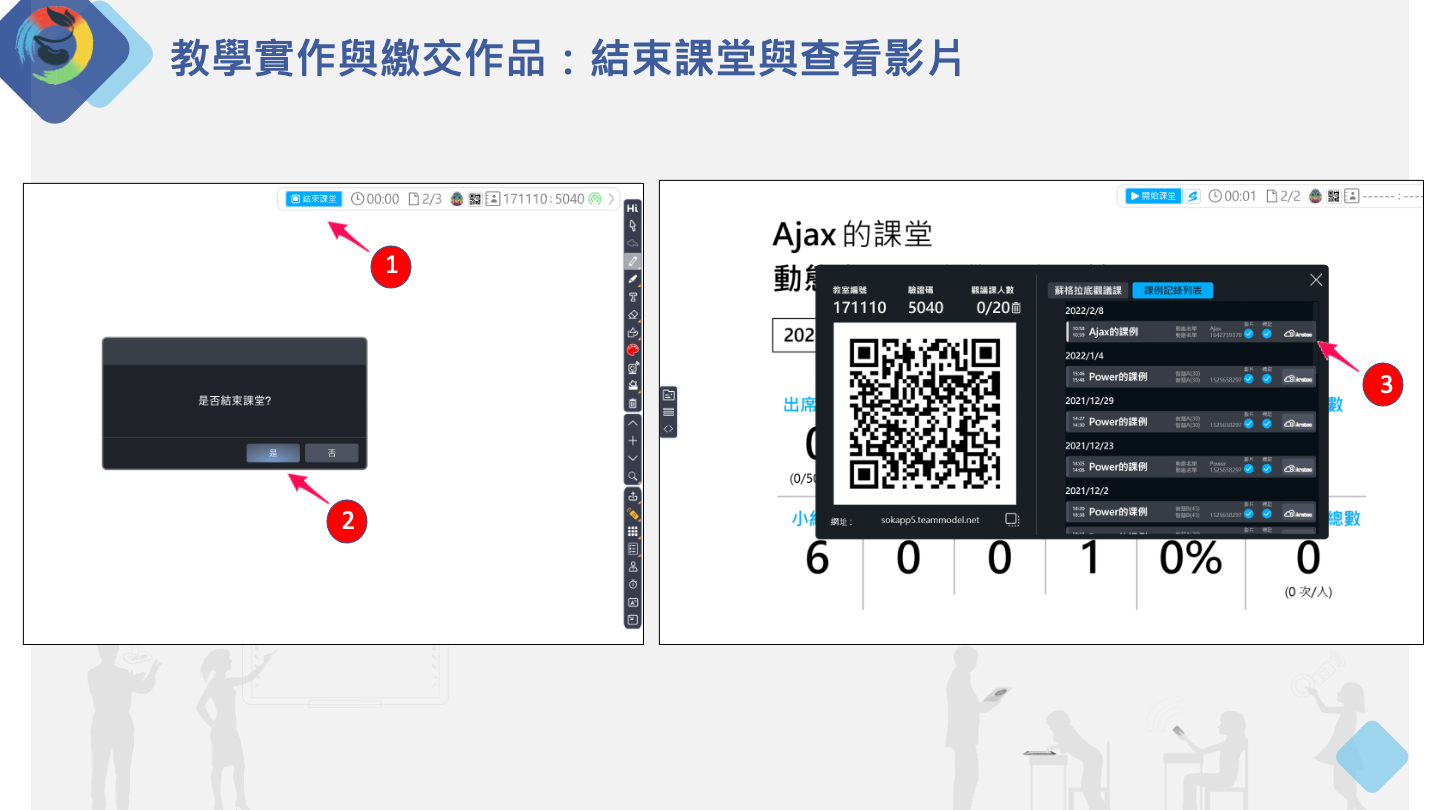
Task: Click the avatar icon beside 2/3
Action: click(457, 199)
